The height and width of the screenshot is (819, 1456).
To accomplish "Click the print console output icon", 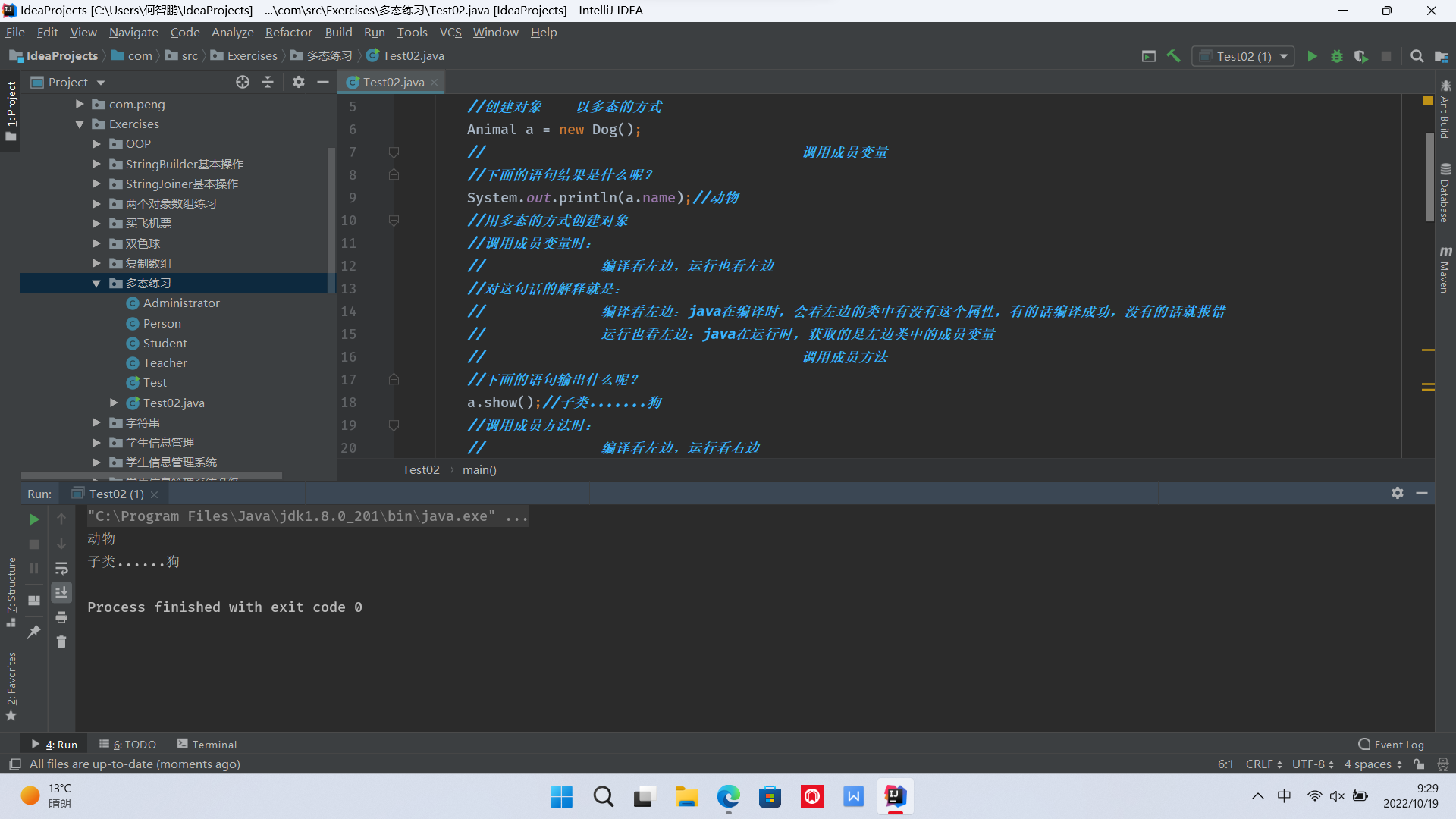I will pos(61,617).
